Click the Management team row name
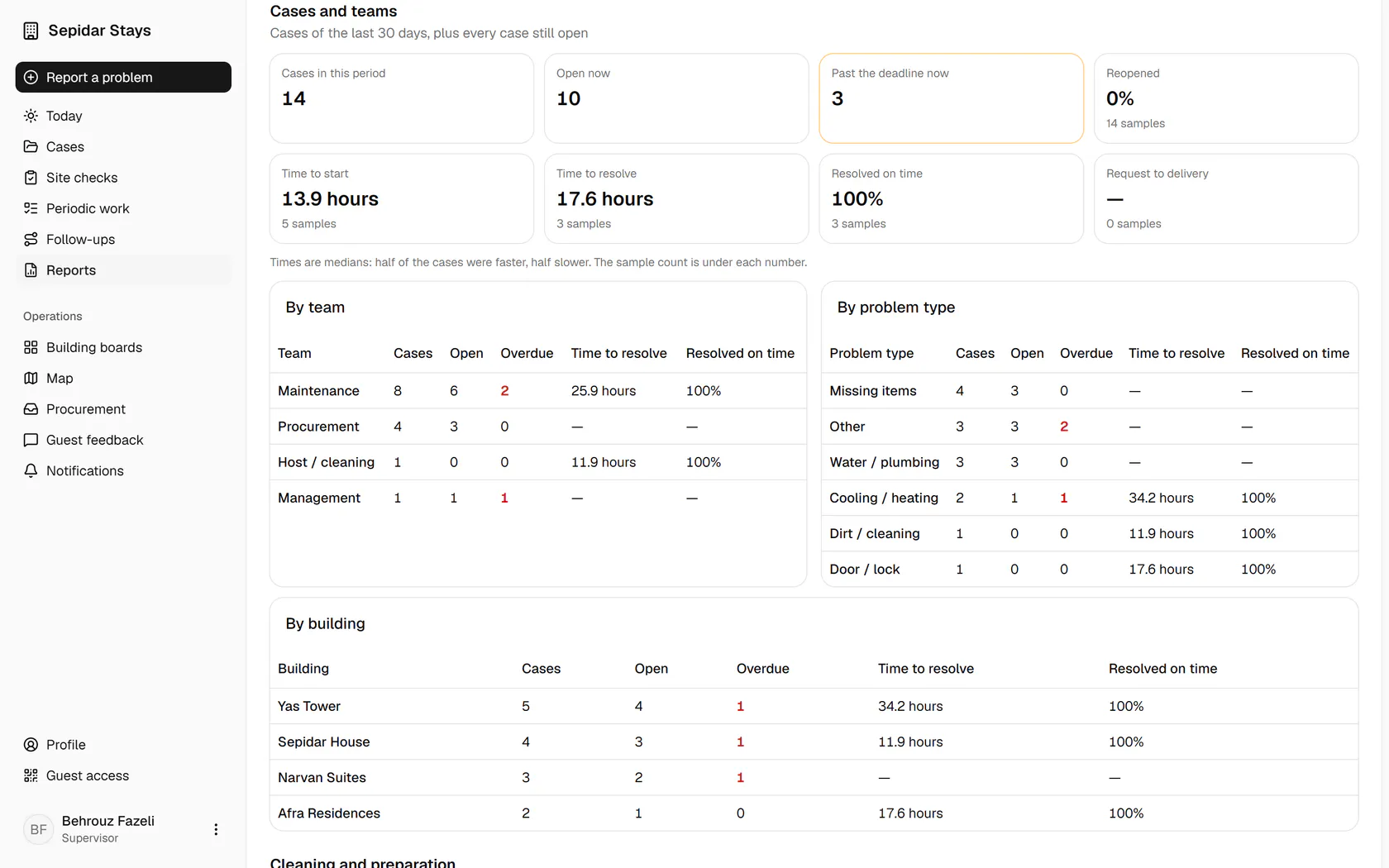Screen dimensions: 1389x868 (x=319, y=498)
